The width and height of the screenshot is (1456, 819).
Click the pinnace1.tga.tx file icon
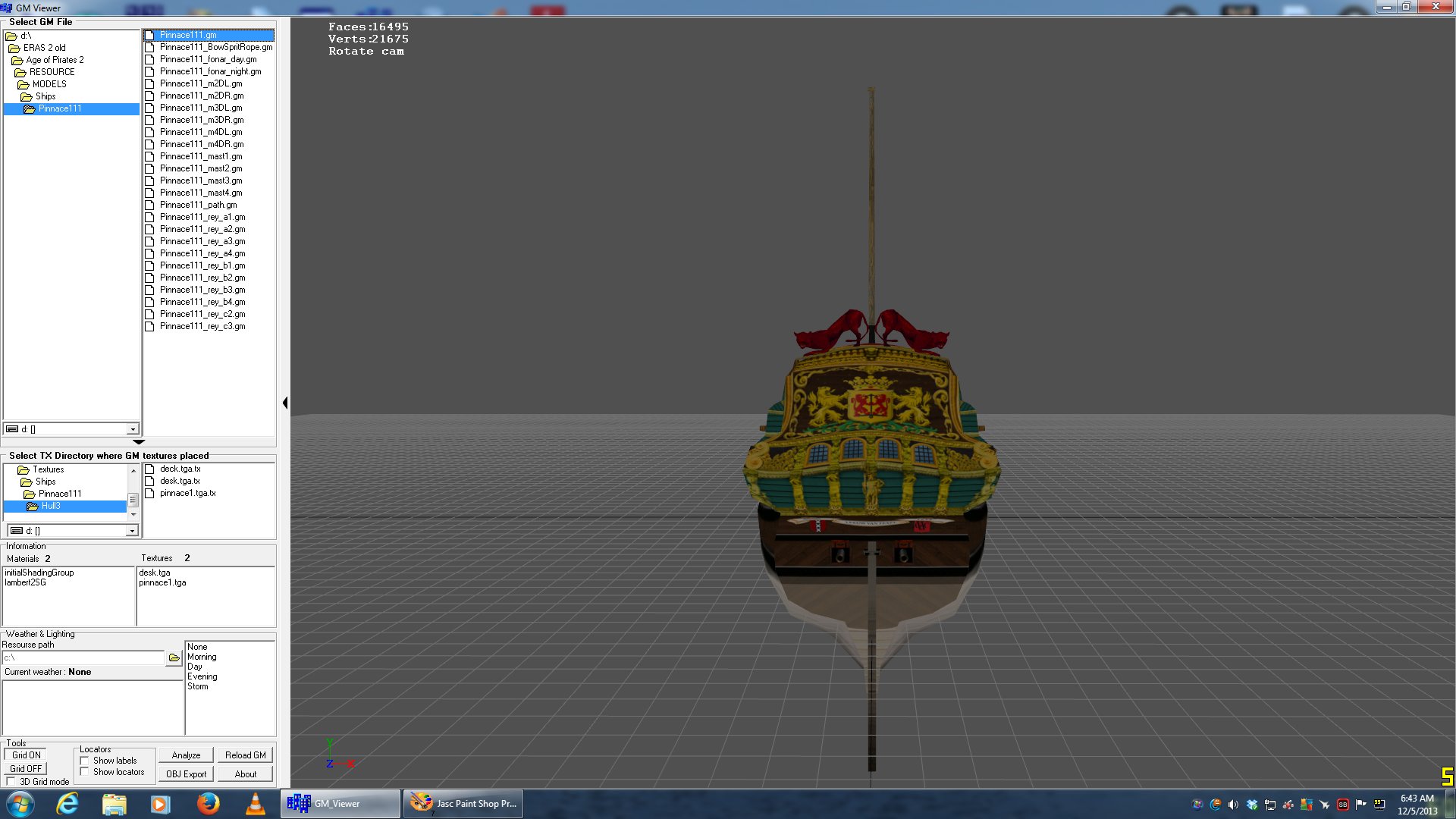(149, 493)
